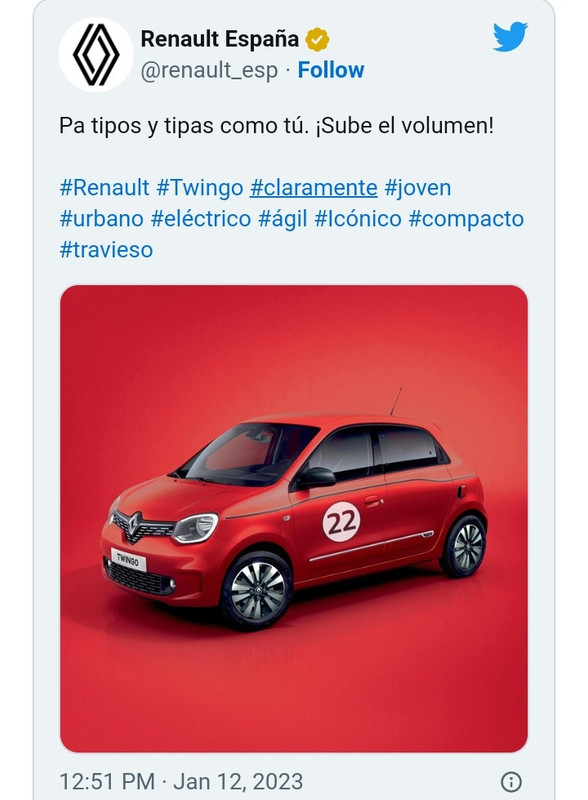Screen dimensions: 588x800
Task: Open the #joven hashtag
Action: tap(418, 188)
